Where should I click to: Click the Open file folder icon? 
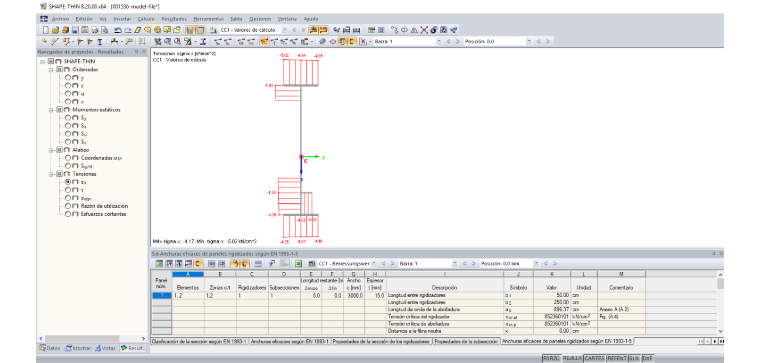click(x=55, y=30)
